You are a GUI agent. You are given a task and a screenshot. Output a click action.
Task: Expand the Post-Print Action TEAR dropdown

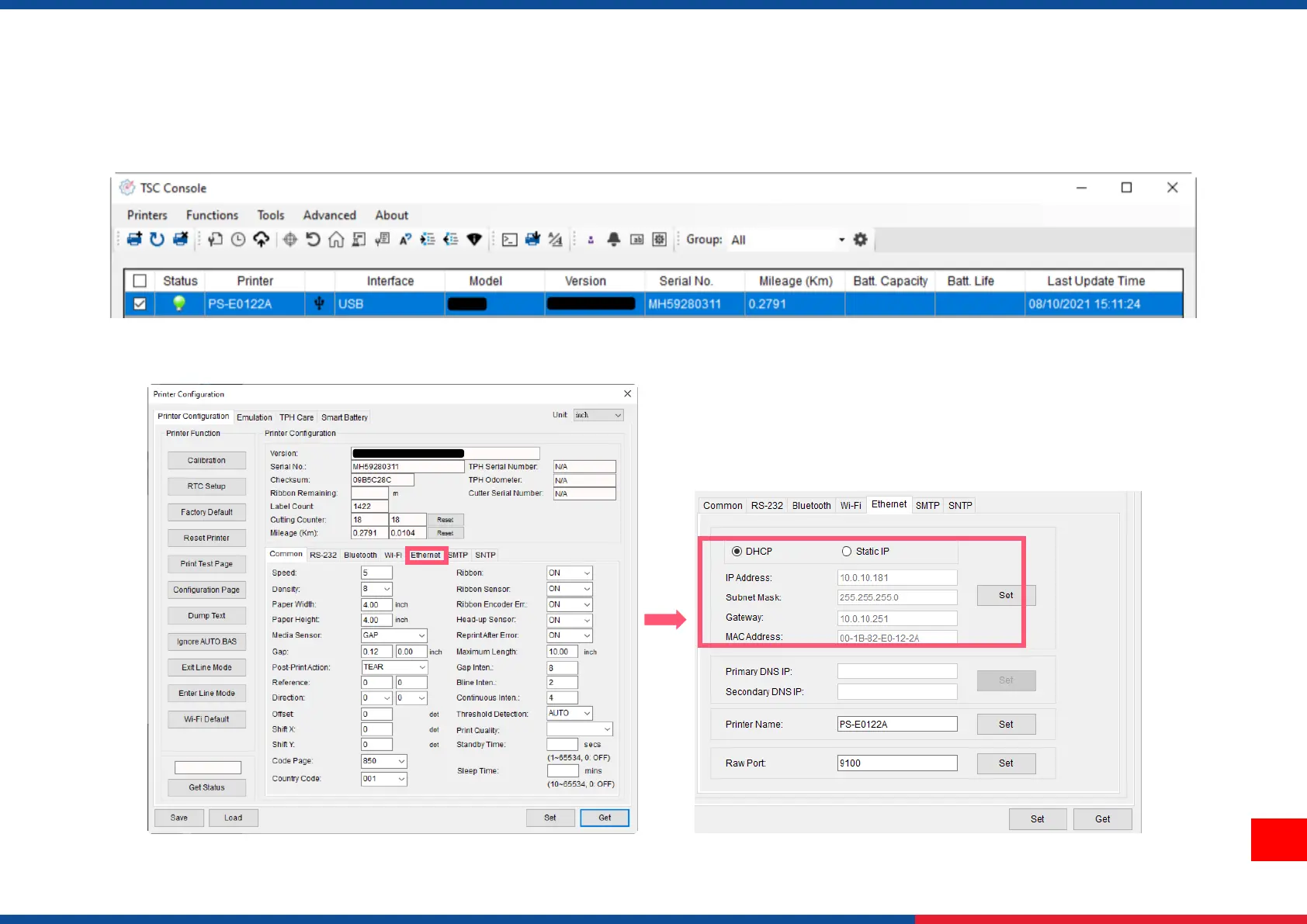coord(394,667)
